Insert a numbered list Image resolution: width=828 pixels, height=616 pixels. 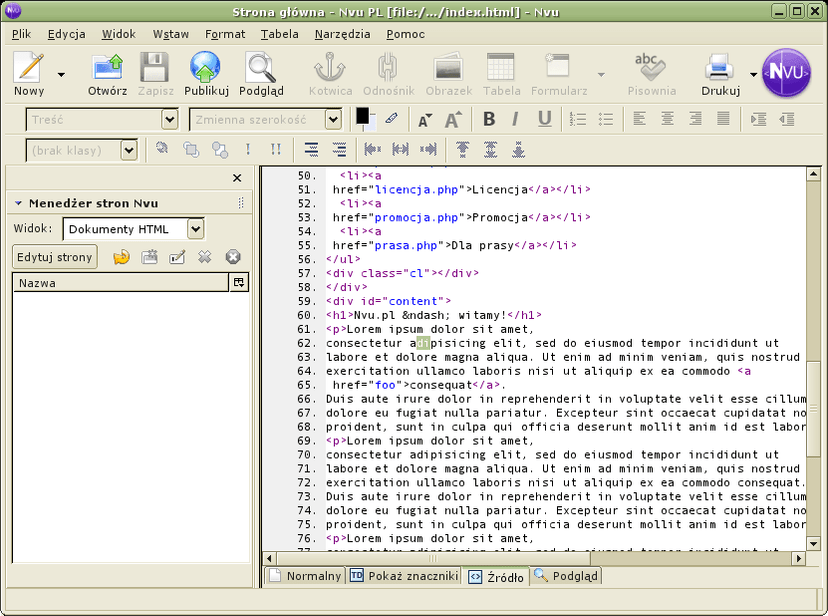[x=578, y=119]
